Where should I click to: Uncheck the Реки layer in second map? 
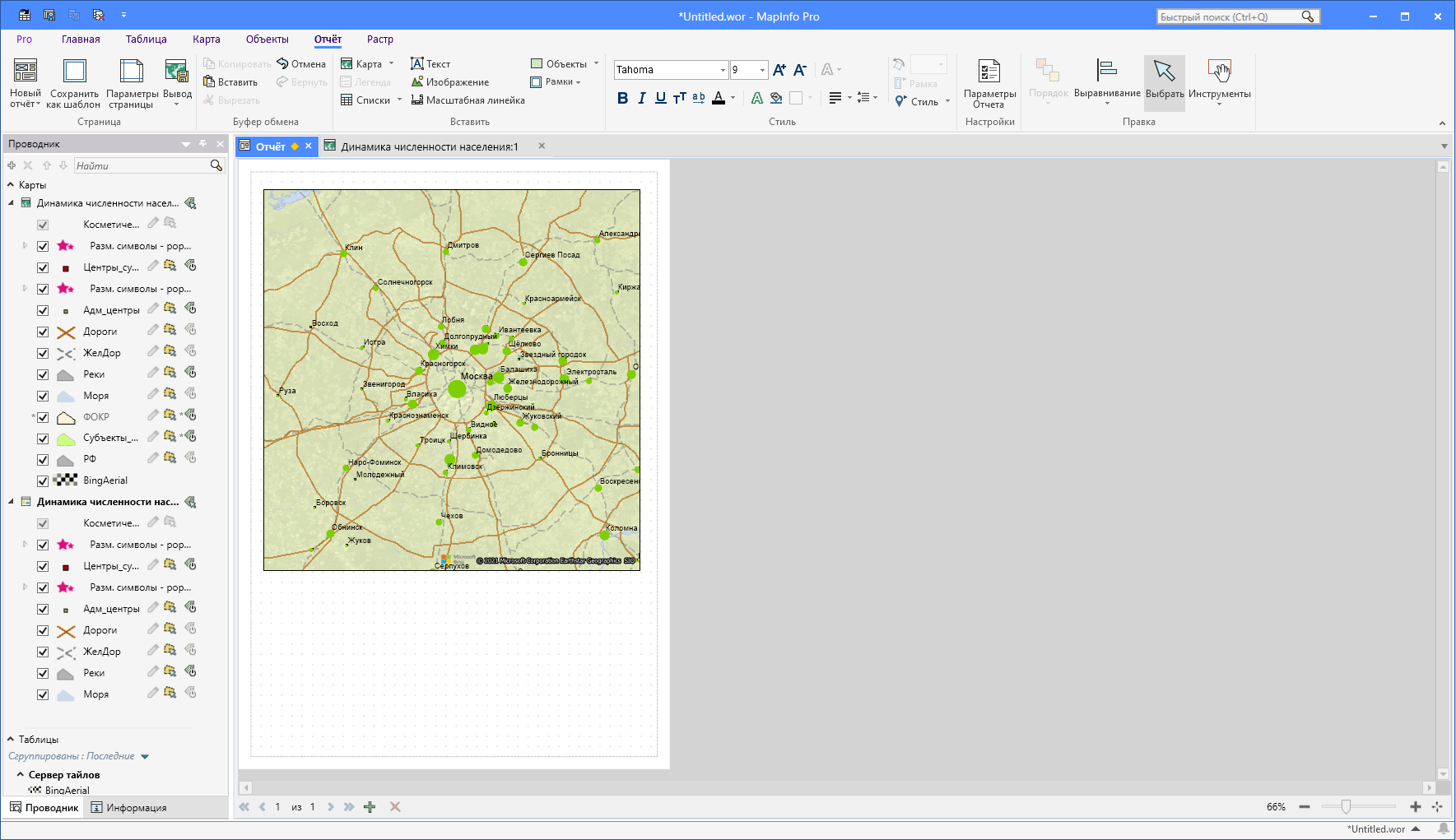tap(43, 673)
